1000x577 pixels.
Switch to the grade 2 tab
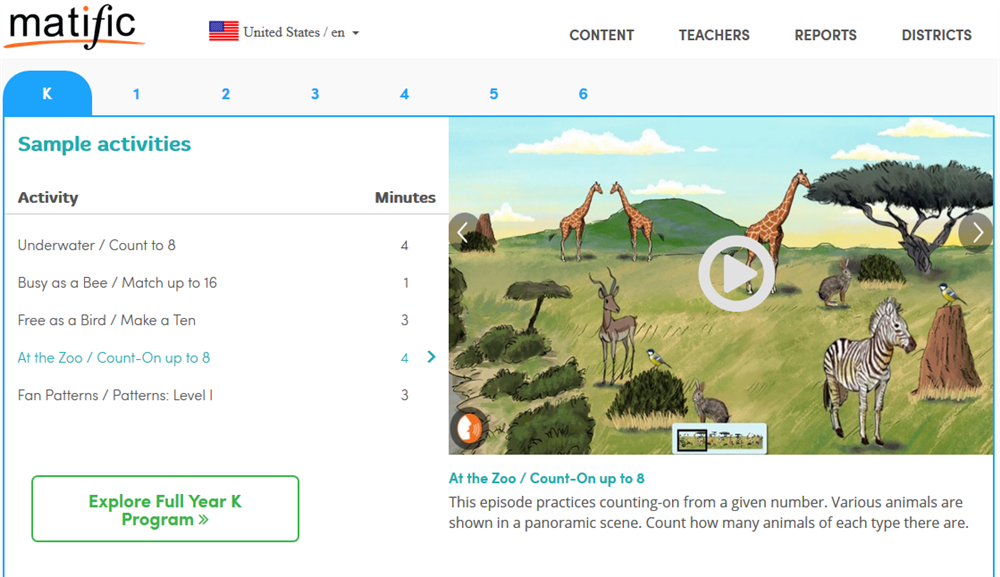[x=225, y=94]
